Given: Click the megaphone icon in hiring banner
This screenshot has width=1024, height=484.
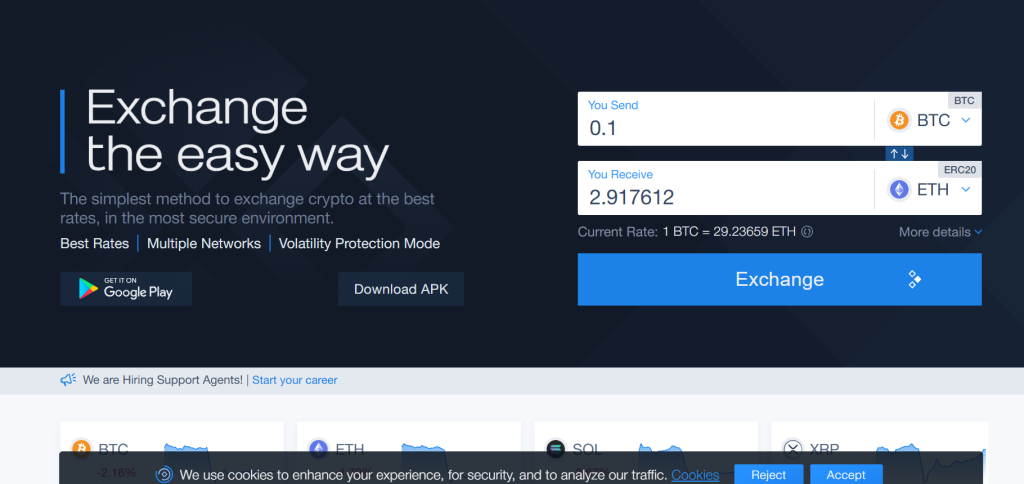Looking at the screenshot, I should pyautogui.click(x=68, y=380).
